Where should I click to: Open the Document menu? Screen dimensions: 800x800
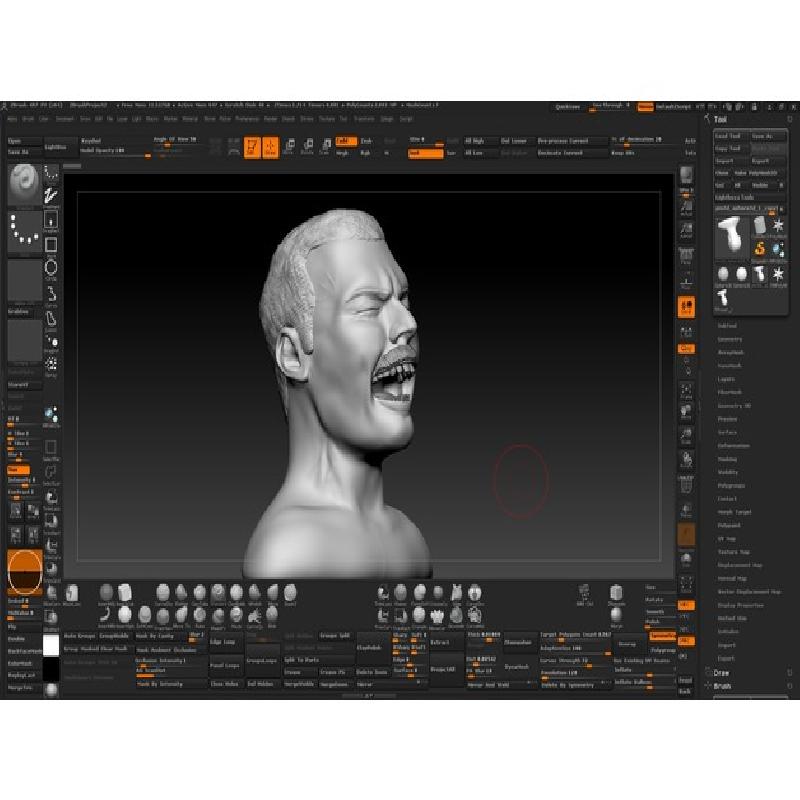65,119
